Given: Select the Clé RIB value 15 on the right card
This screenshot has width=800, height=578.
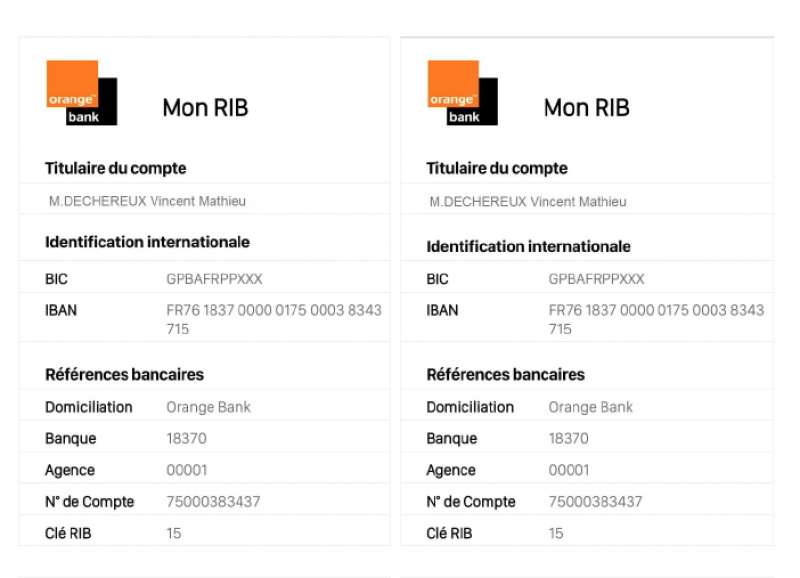Looking at the screenshot, I should (x=556, y=534).
